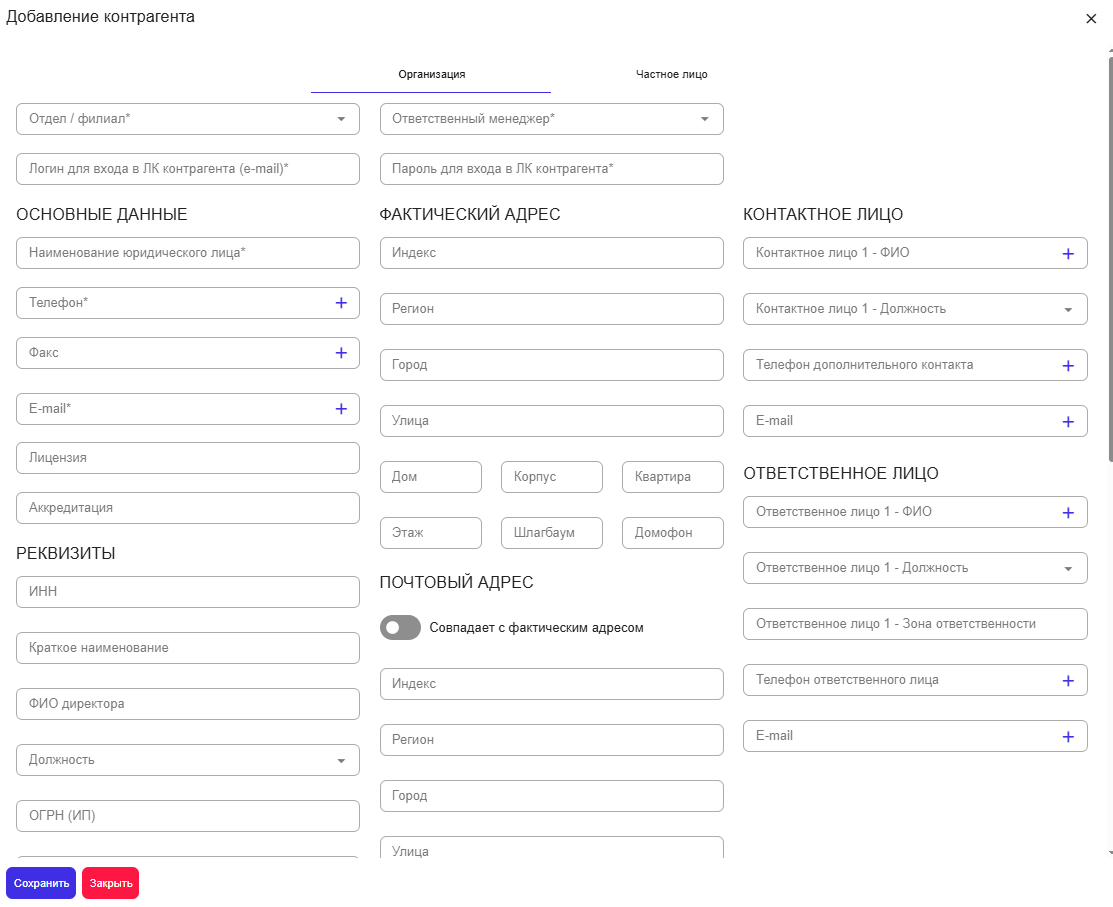
Task: Click the plus icon in Телефон дополнительного контакта field
Action: [1068, 366]
